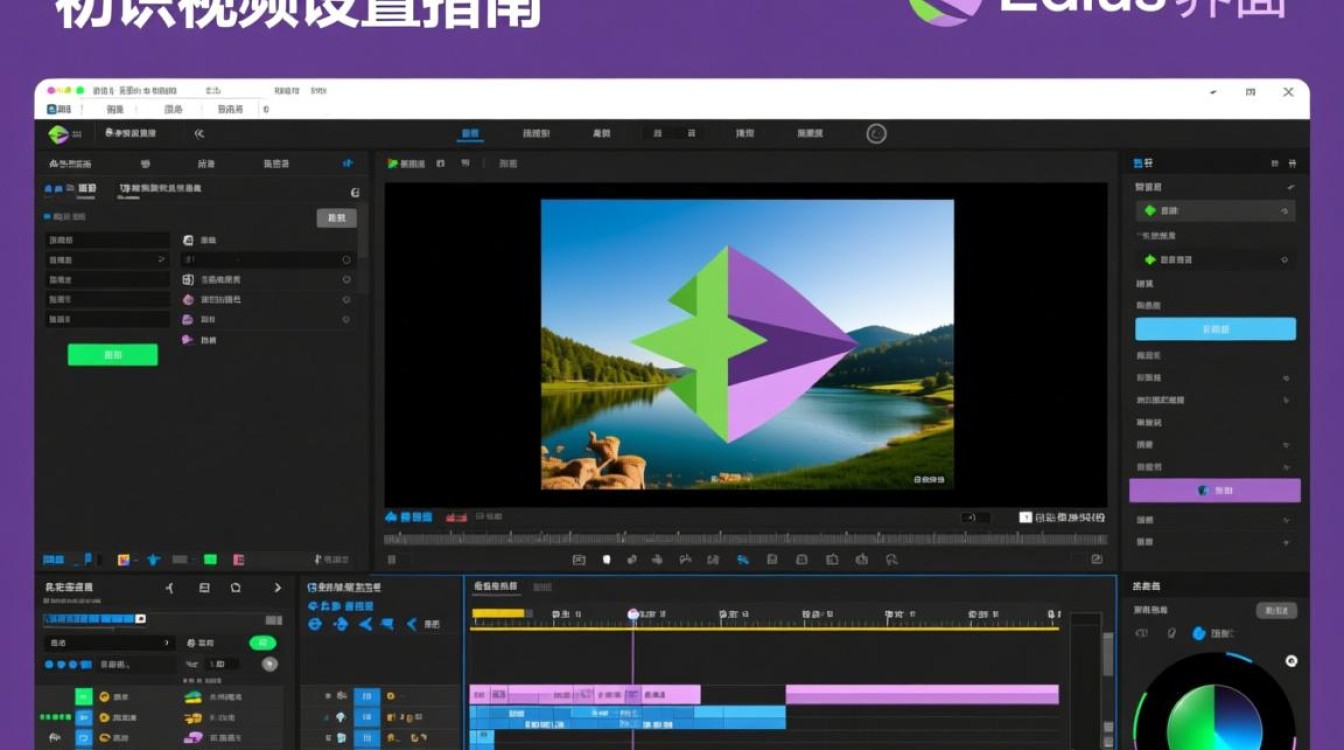Select the dim inactive tab above the timeline ruler
Viewport: 1344px width, 750px height.
(542, 587)
